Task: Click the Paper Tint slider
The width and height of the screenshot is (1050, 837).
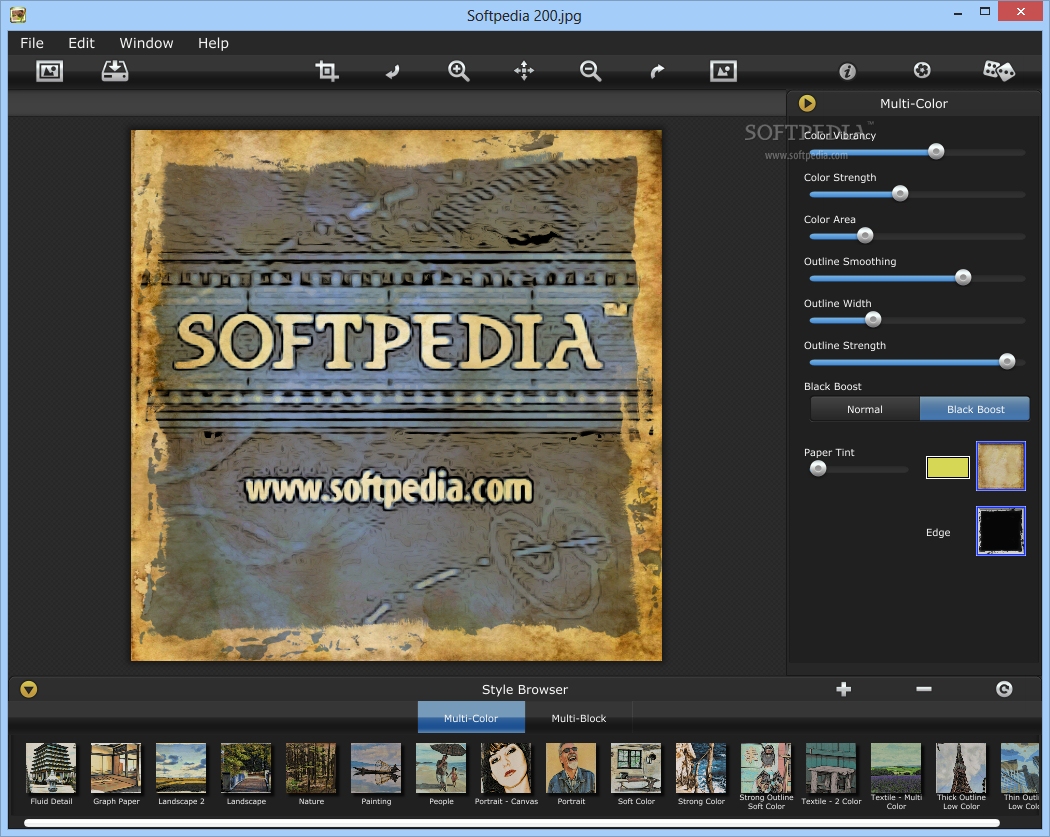Action: [x=859, y=469]
